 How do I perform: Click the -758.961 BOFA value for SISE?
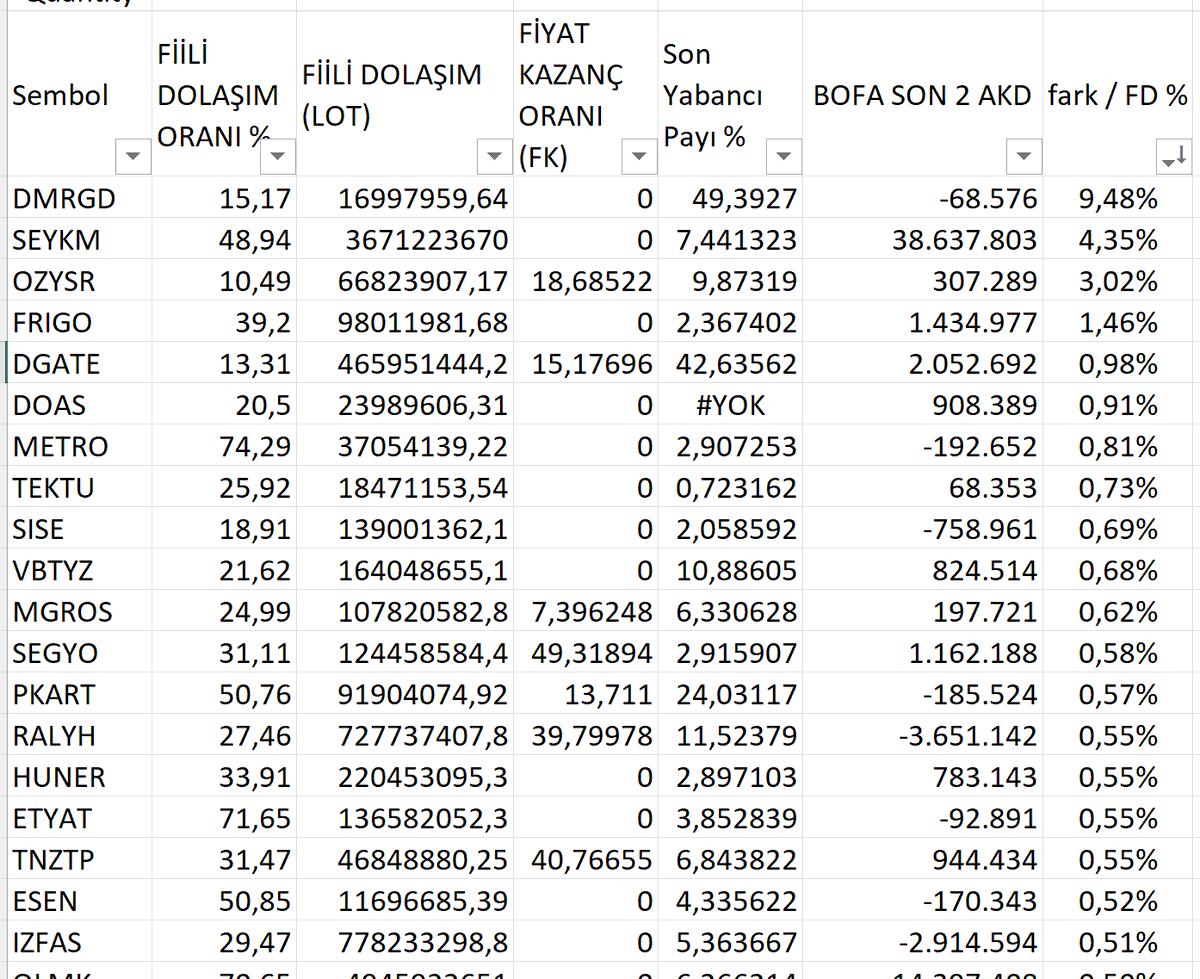coord(922,529)
